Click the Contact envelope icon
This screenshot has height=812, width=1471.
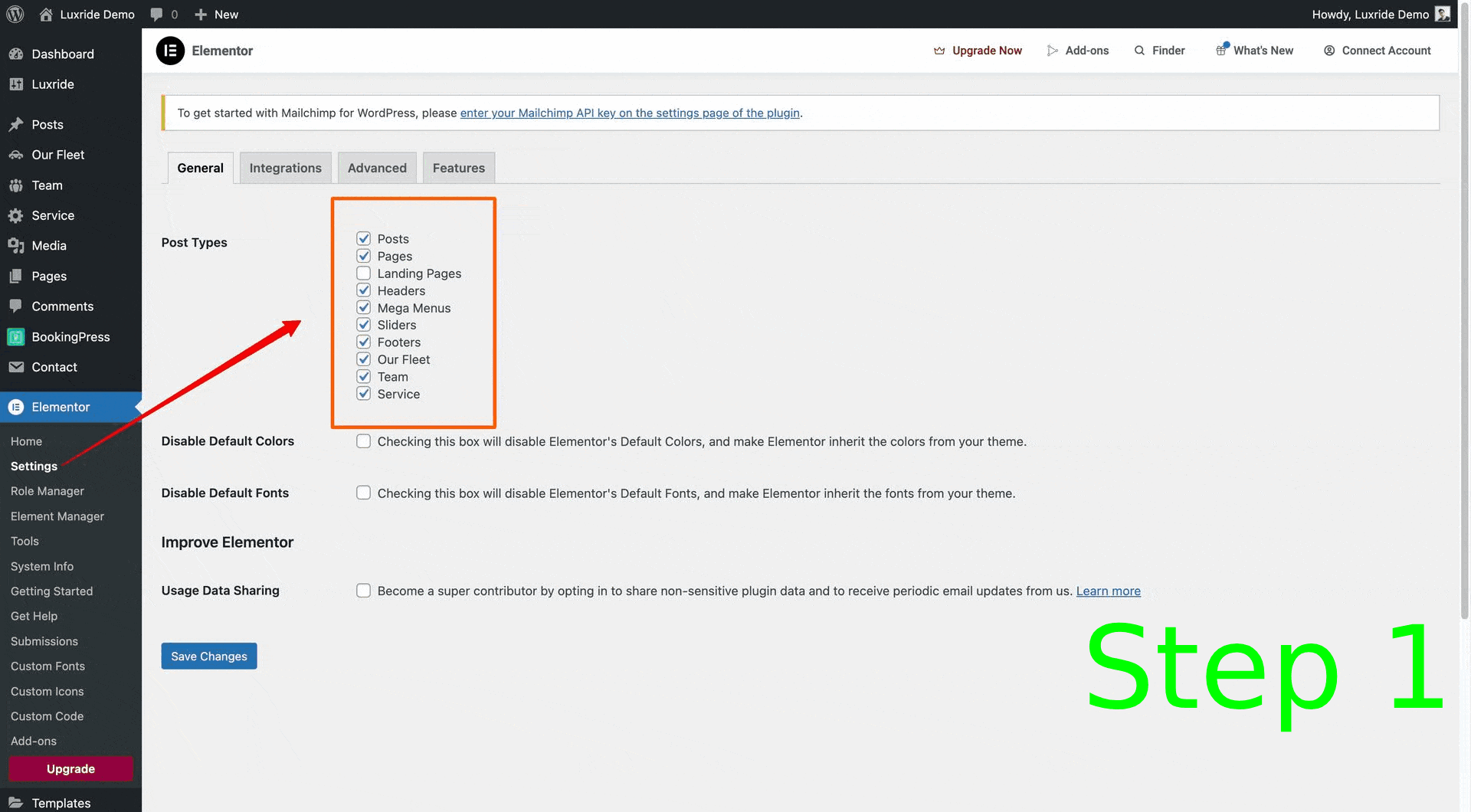(x=16, y=367)
